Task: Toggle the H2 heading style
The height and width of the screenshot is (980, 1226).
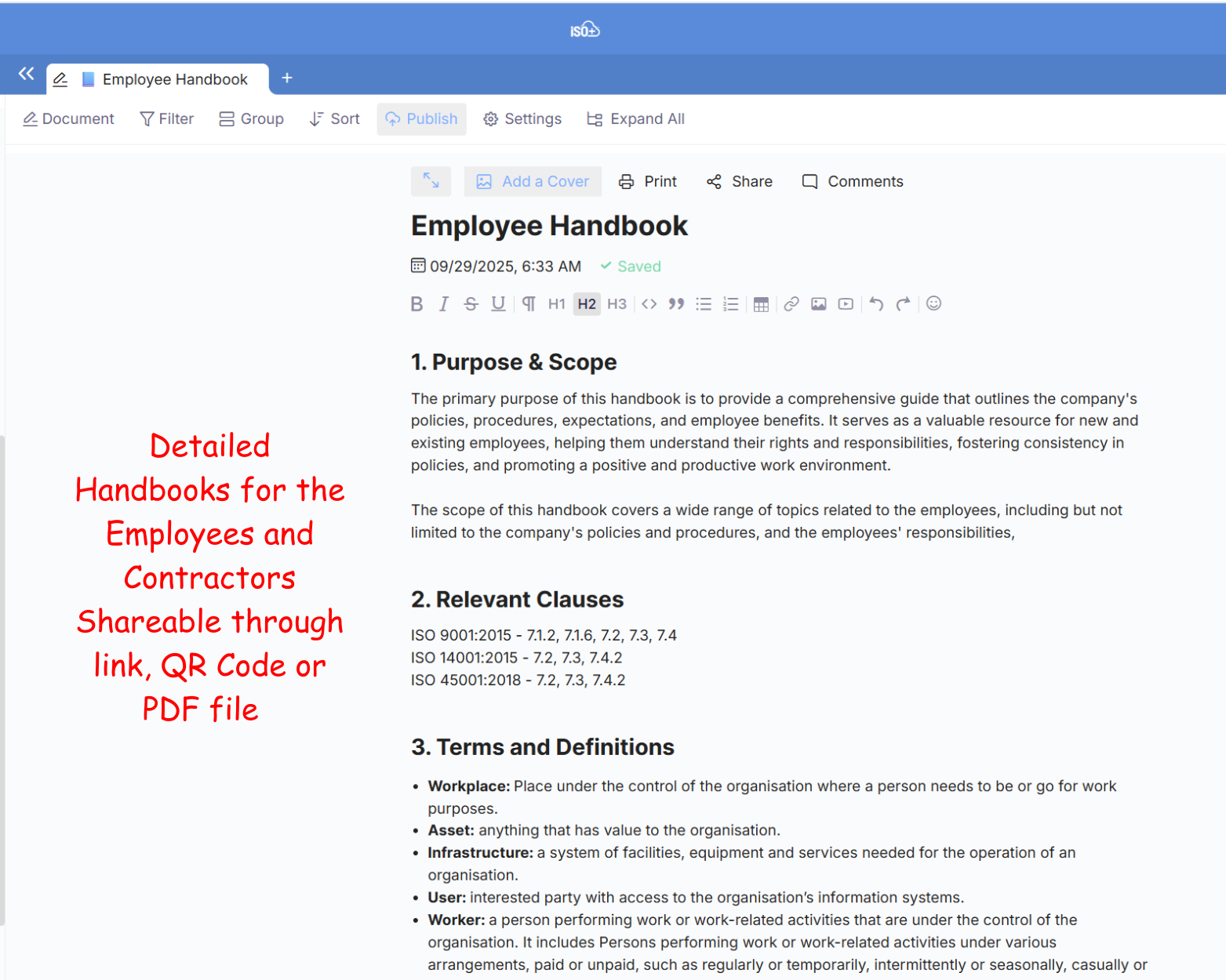Action: [x=587, y=304]
